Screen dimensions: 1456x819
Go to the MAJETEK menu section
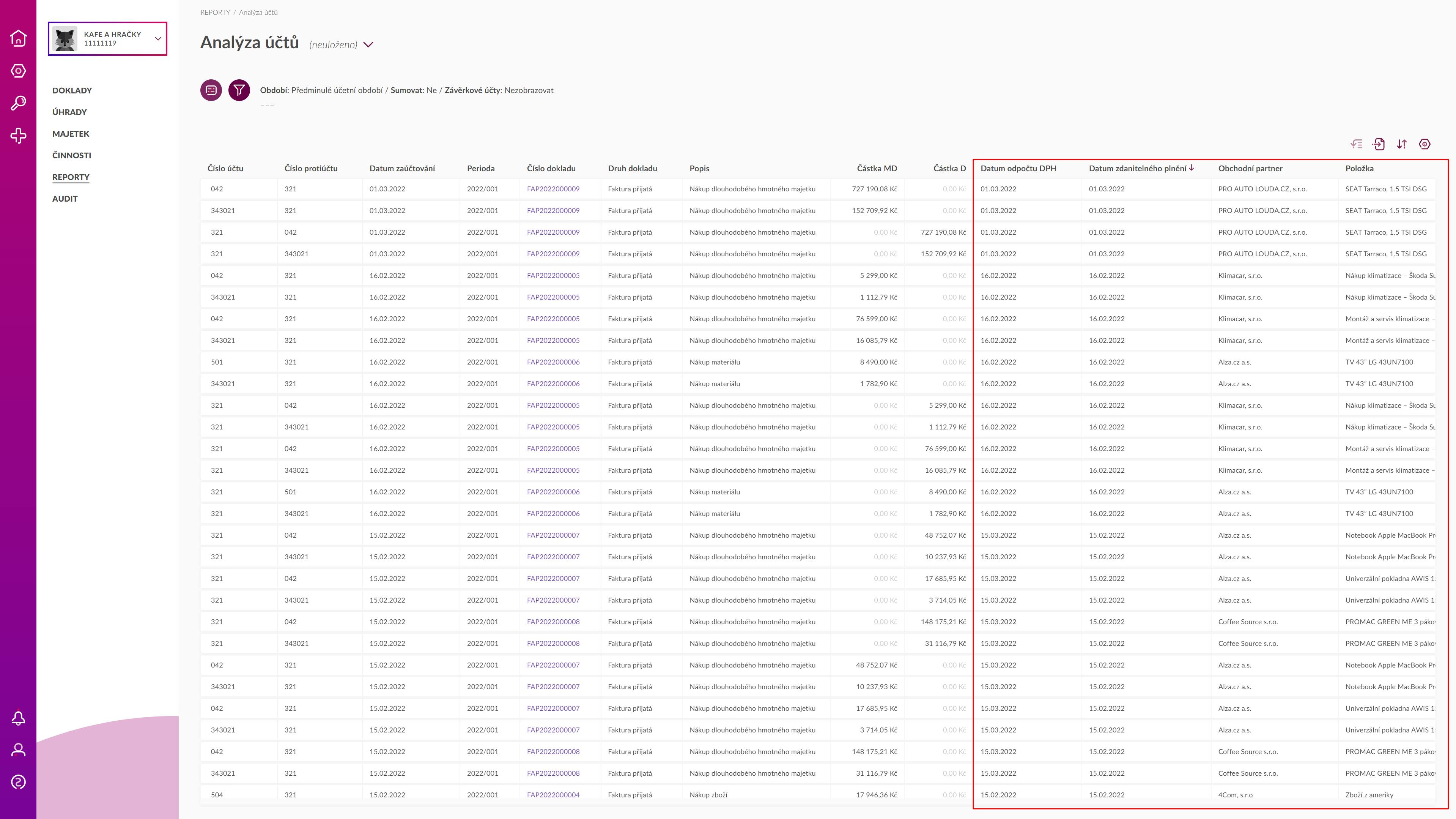pyautogui.click(x=71, y=134)
